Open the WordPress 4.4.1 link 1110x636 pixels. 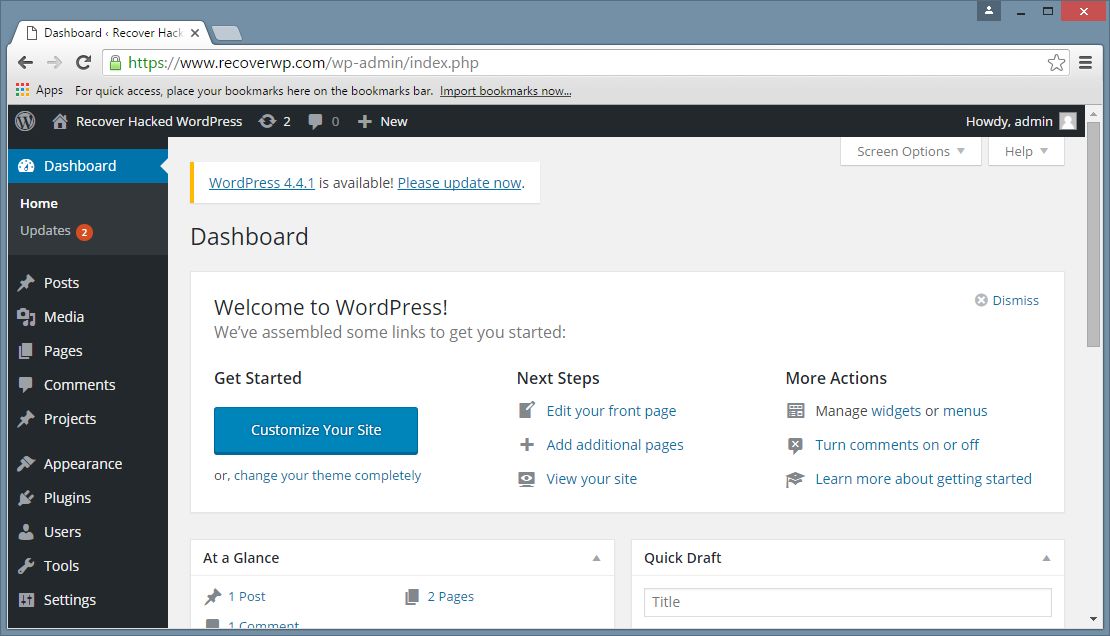tap(262, 183)
